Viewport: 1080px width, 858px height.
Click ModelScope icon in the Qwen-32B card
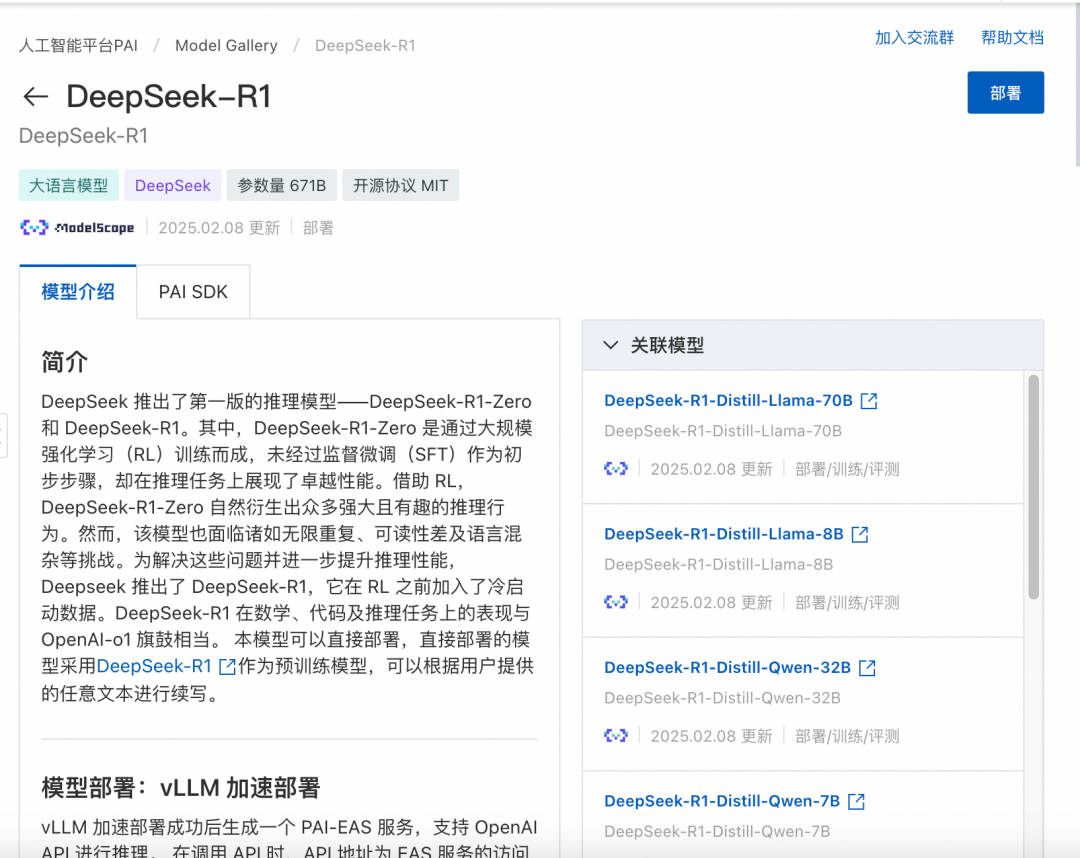pyautogui.click(x=616, y=736)
